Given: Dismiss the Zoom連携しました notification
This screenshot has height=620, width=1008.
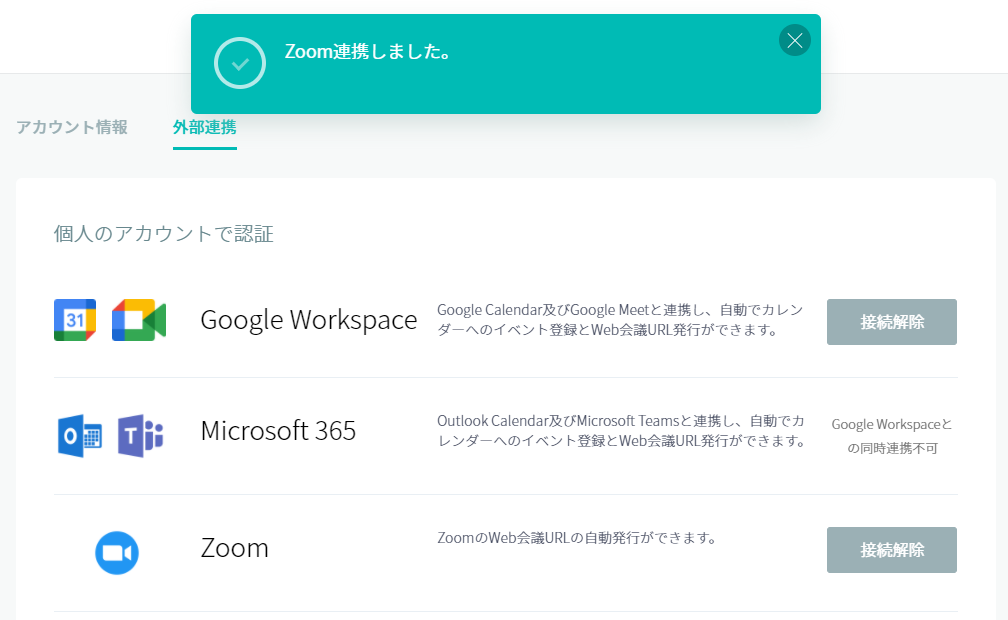Looking at the screenshot, I should click(x=794, y=40).
